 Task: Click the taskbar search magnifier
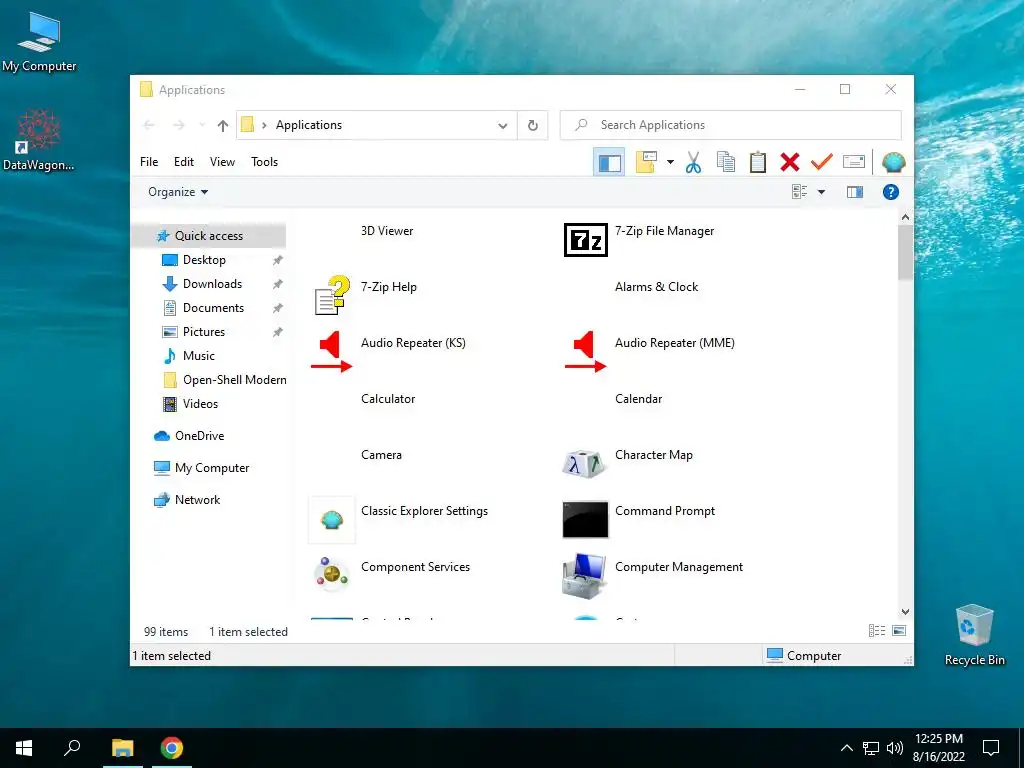(72, 748)
